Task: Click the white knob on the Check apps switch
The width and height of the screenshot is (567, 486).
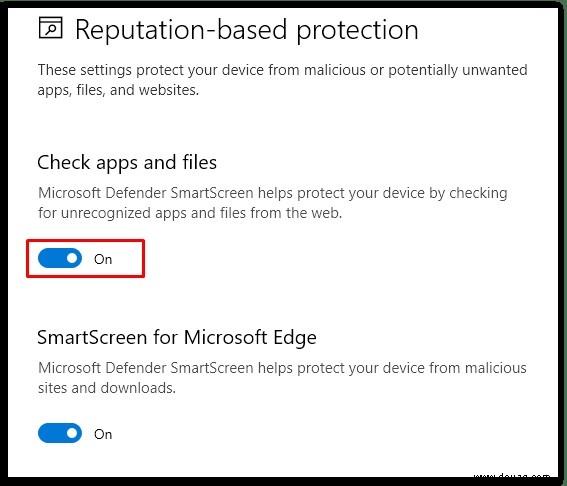Action: pos(72,258)
